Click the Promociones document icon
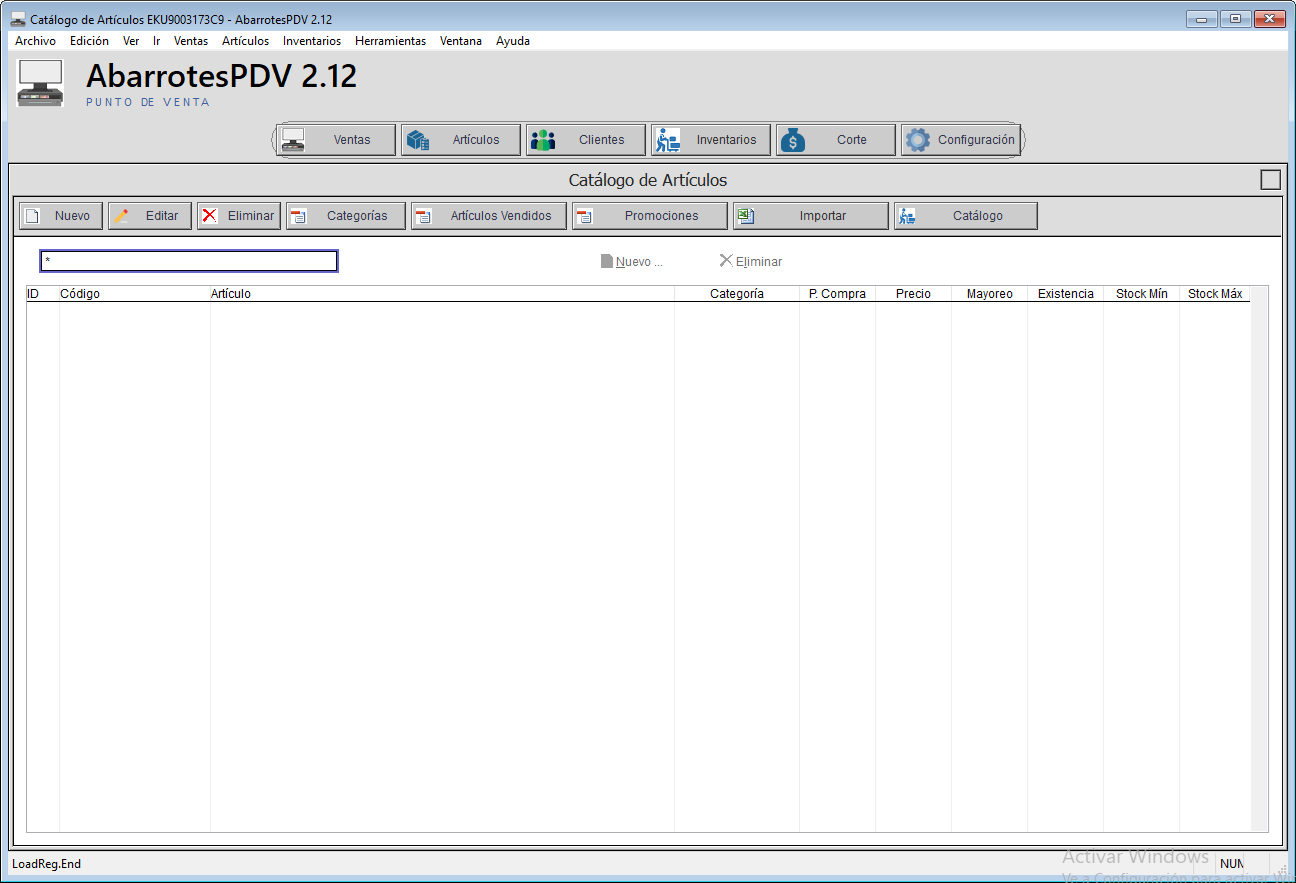1296x883 pixels. pos(585,216)
